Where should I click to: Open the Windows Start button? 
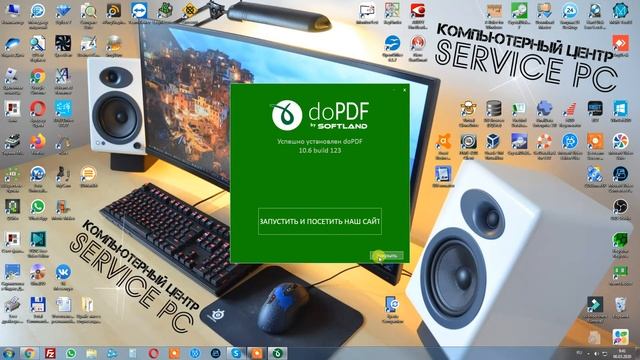point(9,353)
